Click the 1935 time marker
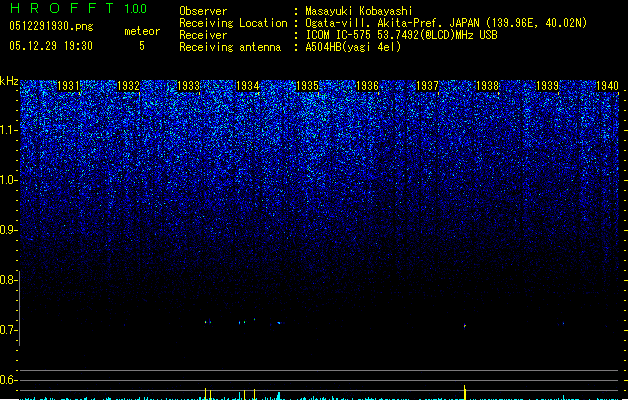This screenshot has width=629, height=400. [x=307, y=86]
